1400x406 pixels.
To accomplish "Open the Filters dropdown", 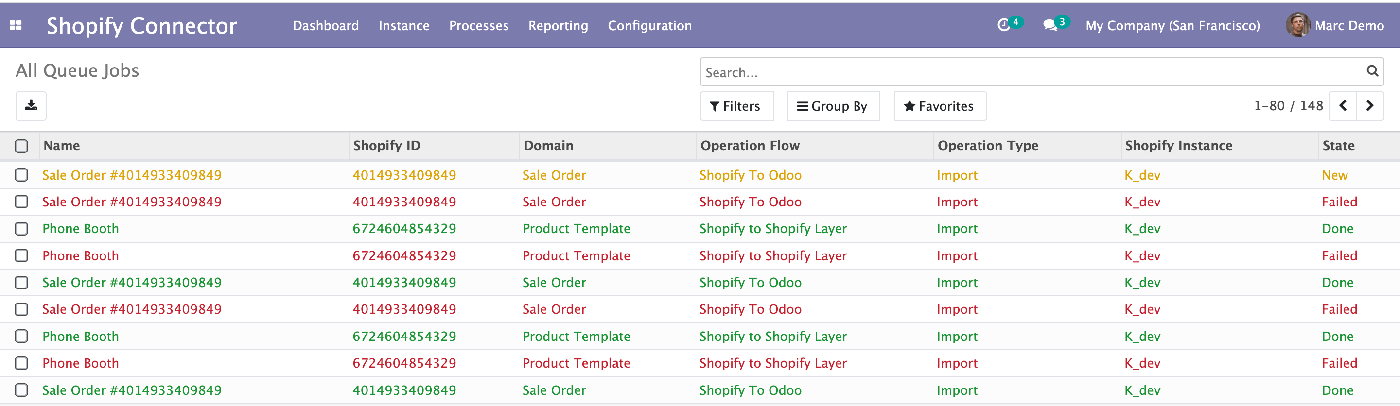I will [x=735, y=106].
